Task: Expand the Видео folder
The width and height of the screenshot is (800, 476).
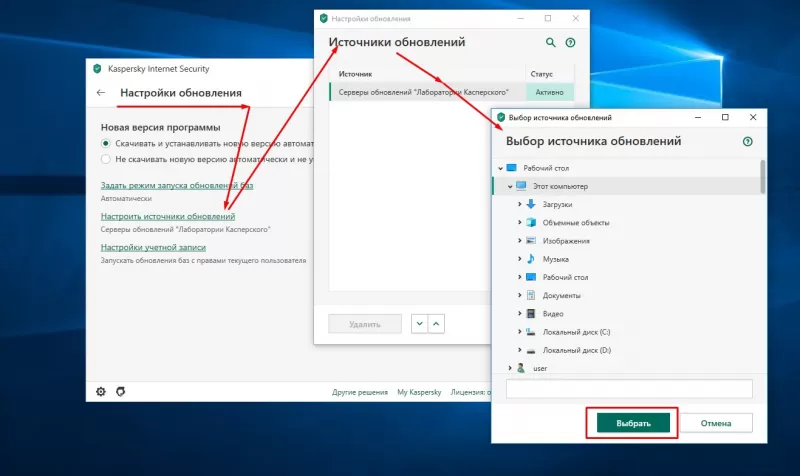Action: click(x=519, y=313)
